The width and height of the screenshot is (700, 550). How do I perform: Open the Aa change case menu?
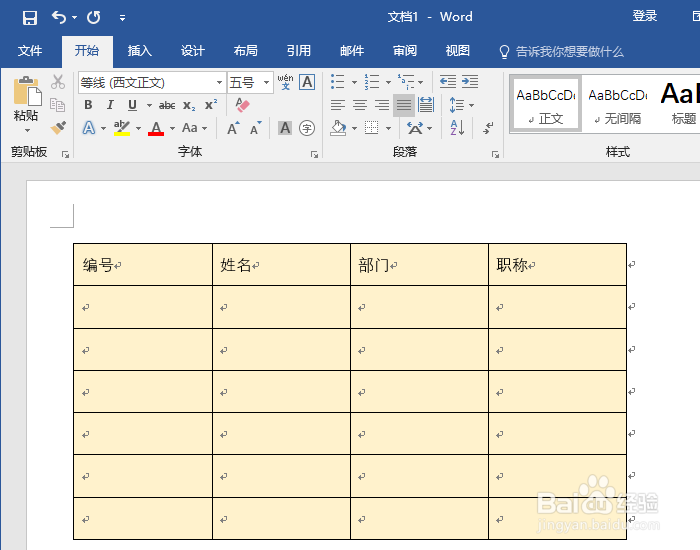click(195, 129)
